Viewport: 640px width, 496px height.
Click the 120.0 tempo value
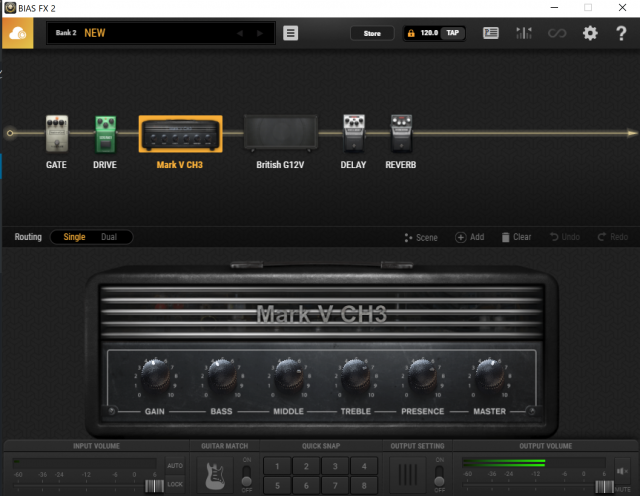[429, 33]
